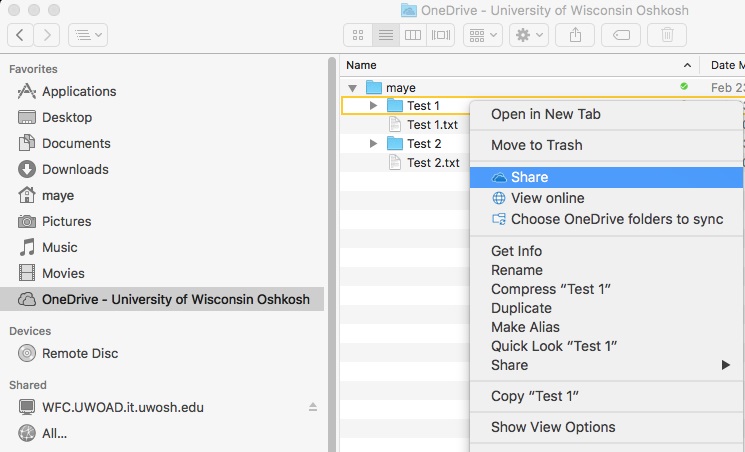The height and width of the screenshot is (452, 745).
Task: Choose Get Info from context menu
Action: [x=606, y=251]
